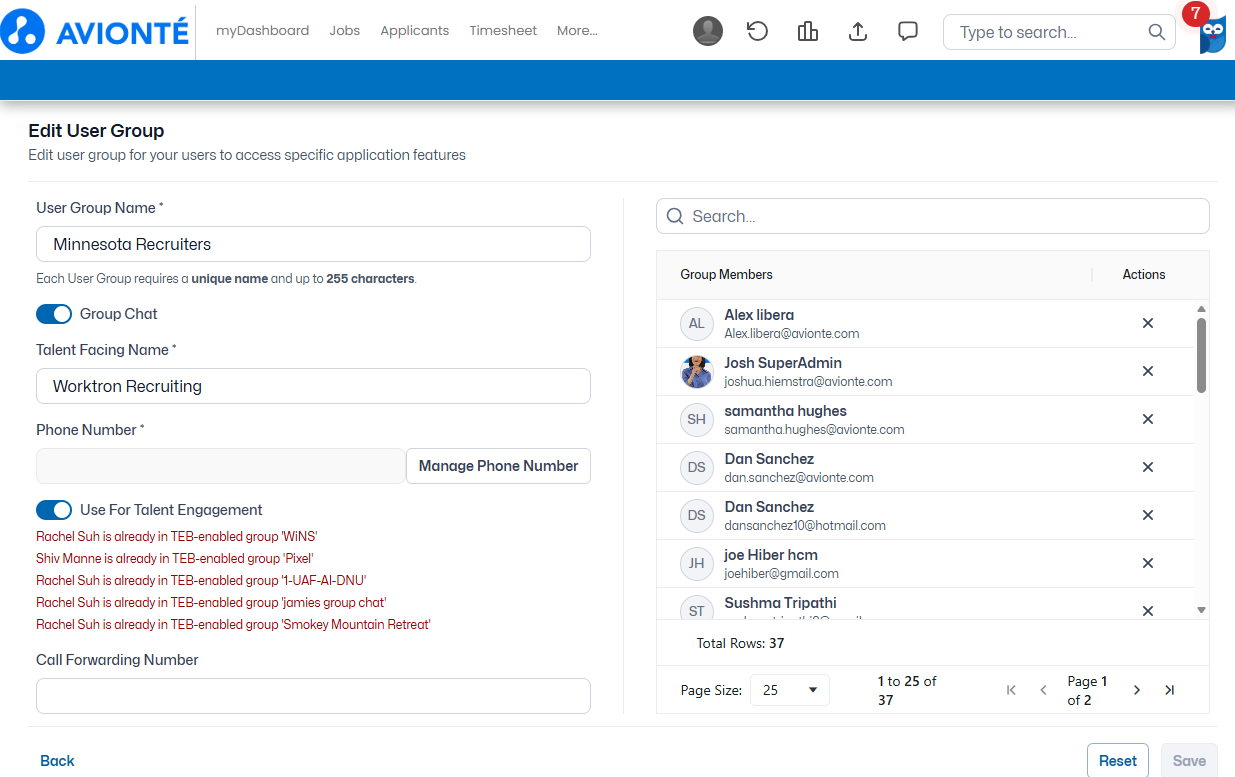Open the Page Size dropdown
This screenshot has height=777, width=1235.
point(790,690)
